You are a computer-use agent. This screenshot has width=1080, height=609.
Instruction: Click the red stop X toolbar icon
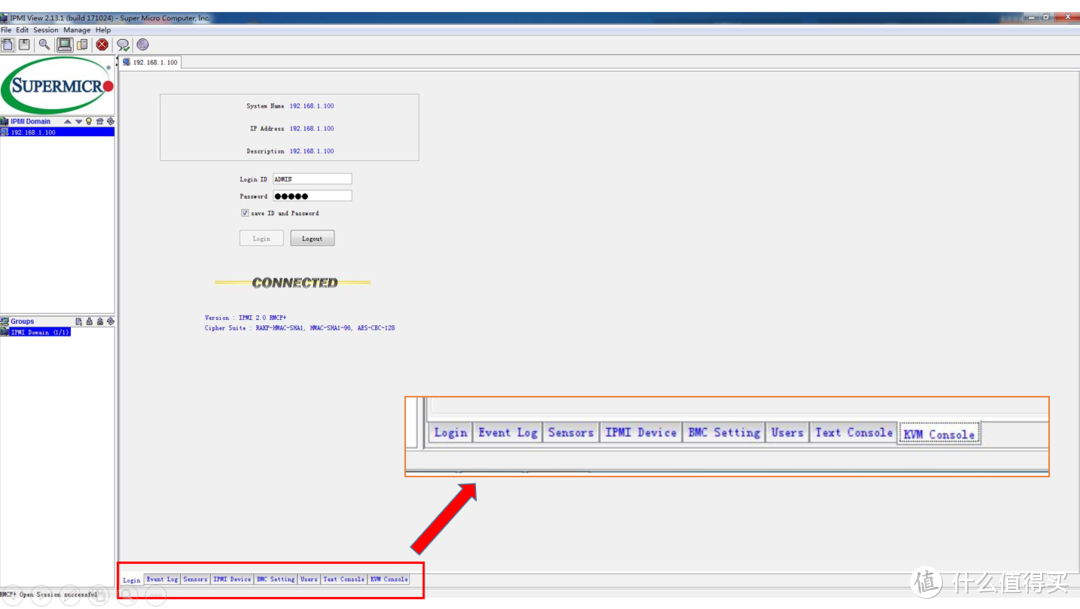tap(102, 45)
